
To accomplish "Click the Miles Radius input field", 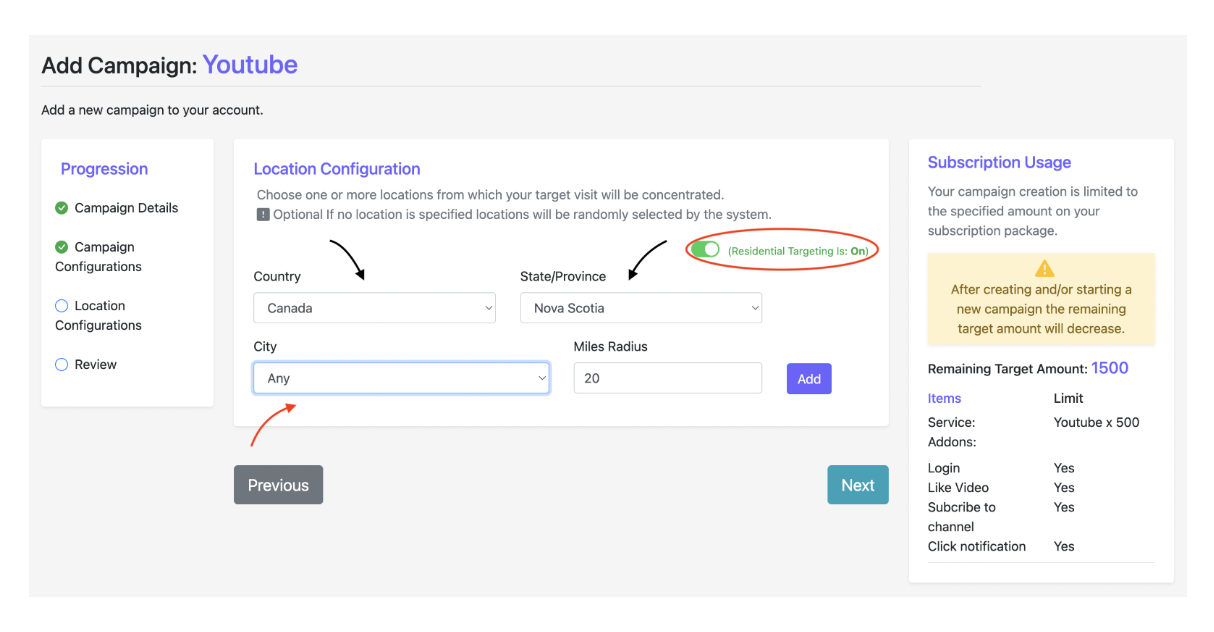I will coord(668,378).
